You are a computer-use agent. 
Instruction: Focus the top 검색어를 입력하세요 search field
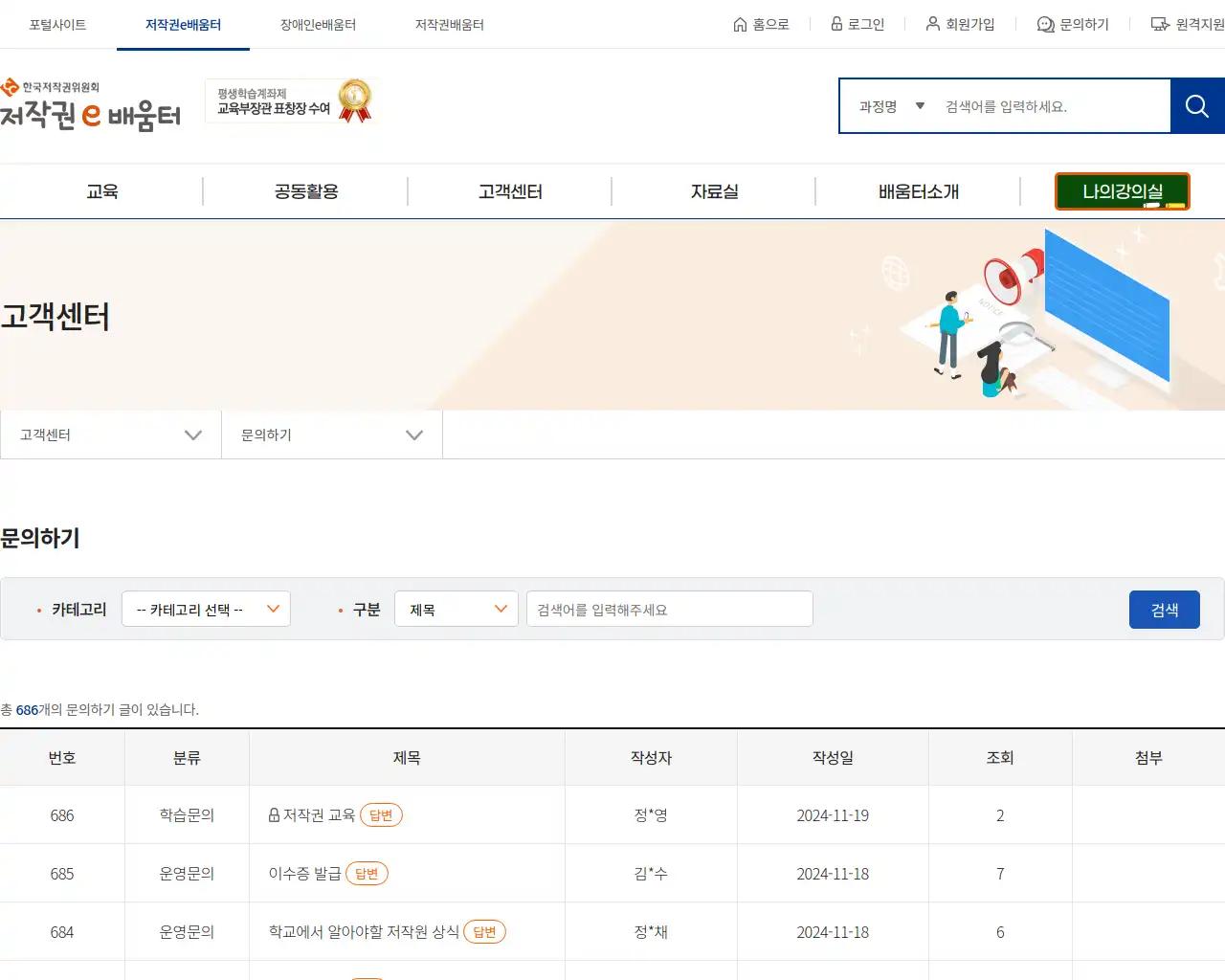tap(1053, 106)
